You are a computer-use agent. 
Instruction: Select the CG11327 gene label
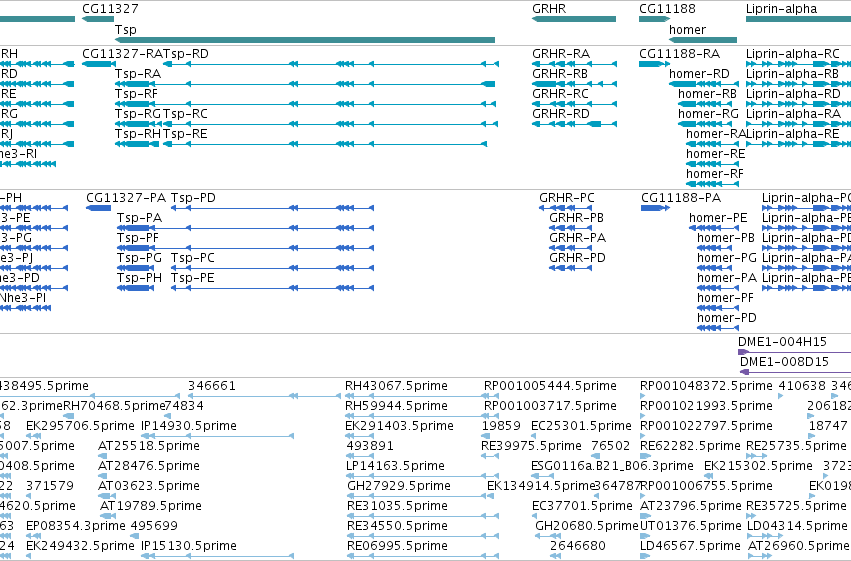110,9
